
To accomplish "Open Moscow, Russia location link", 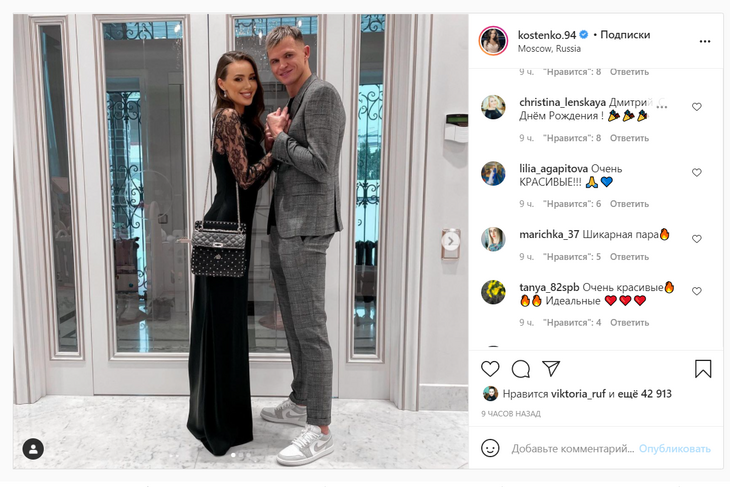I will click(549, 48).
